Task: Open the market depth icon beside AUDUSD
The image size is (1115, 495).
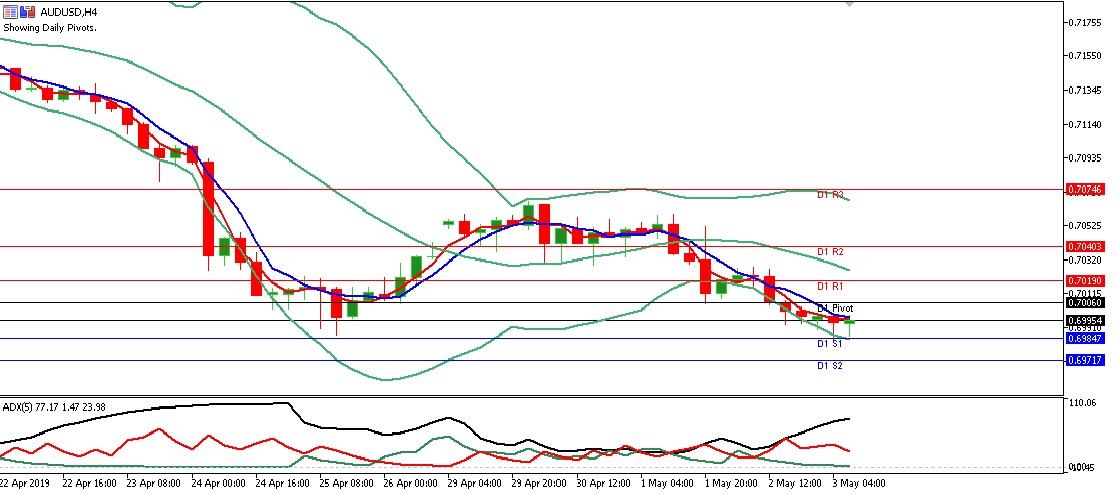Action: click(28, 12)
